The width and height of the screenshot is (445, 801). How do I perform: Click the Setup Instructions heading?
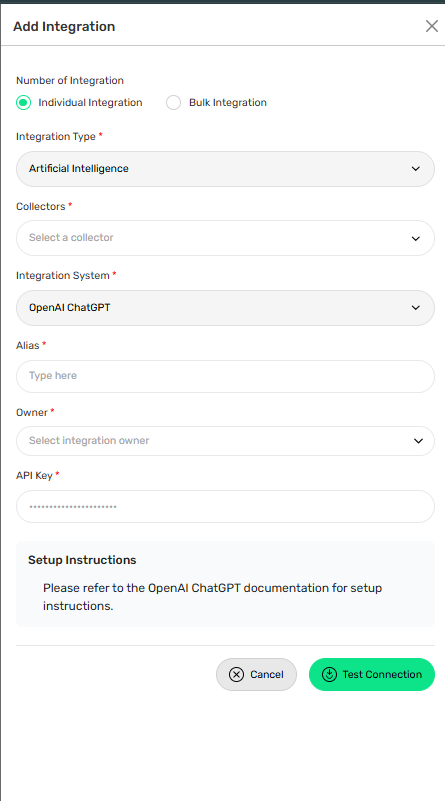pos(82,560)
